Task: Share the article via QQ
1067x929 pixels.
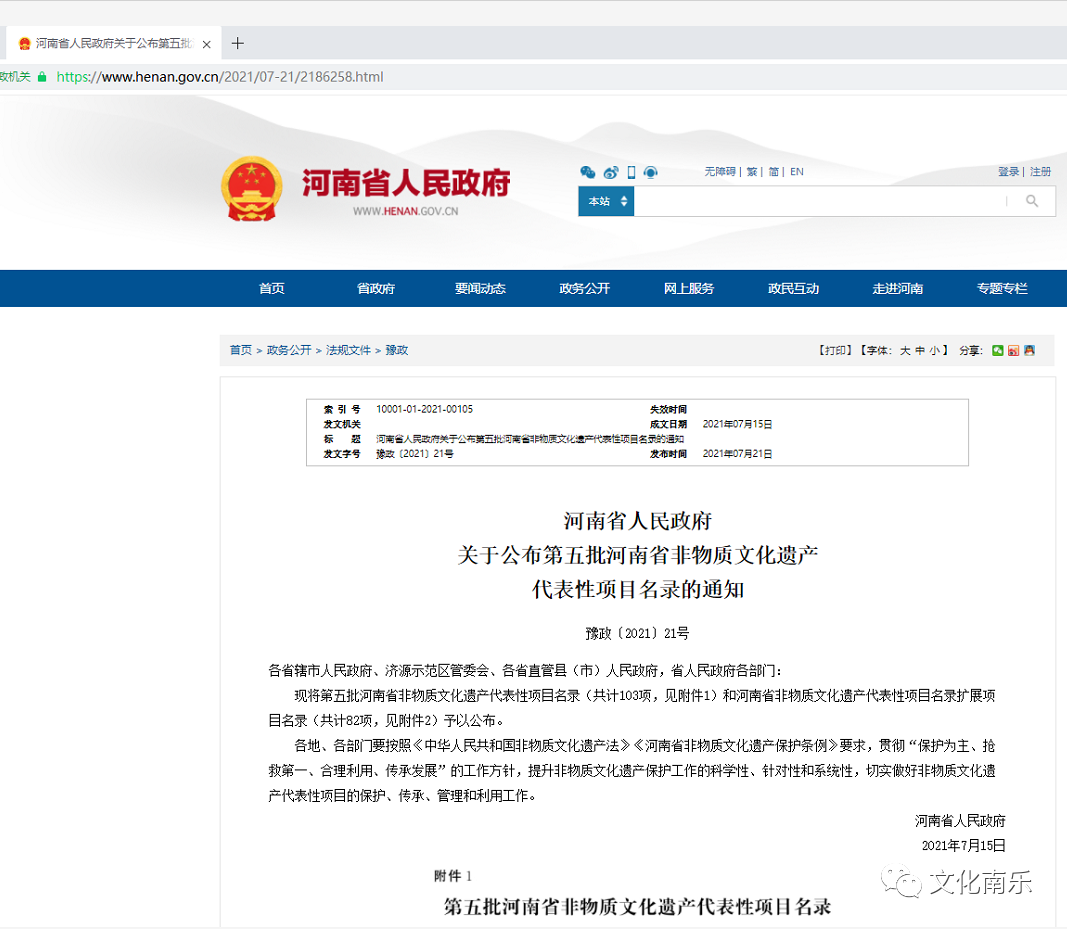Action: tap(1029, 350)
